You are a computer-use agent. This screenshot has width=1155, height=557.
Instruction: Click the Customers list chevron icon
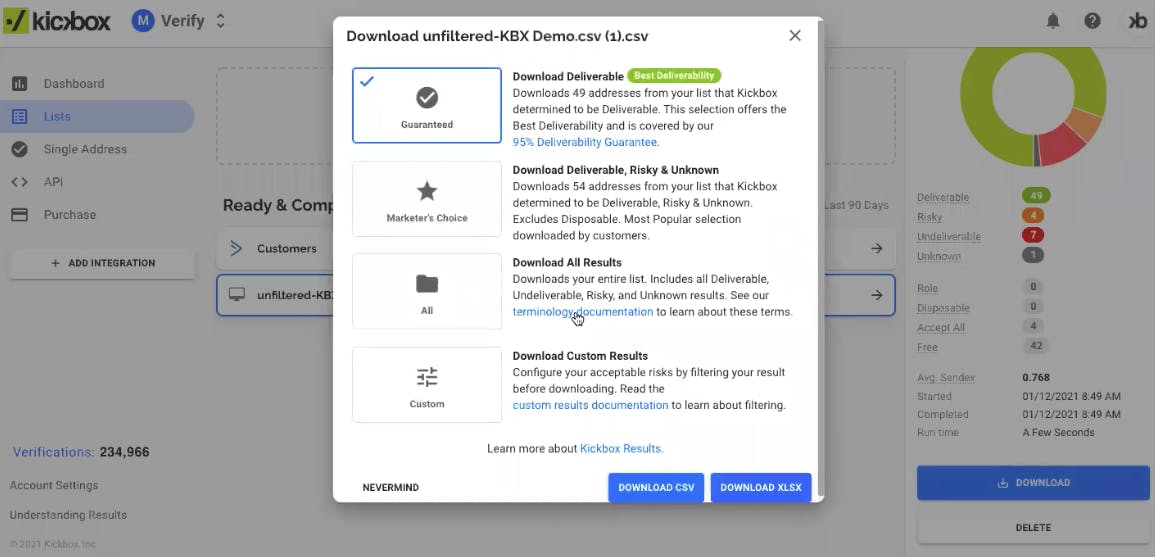[236, 248]
